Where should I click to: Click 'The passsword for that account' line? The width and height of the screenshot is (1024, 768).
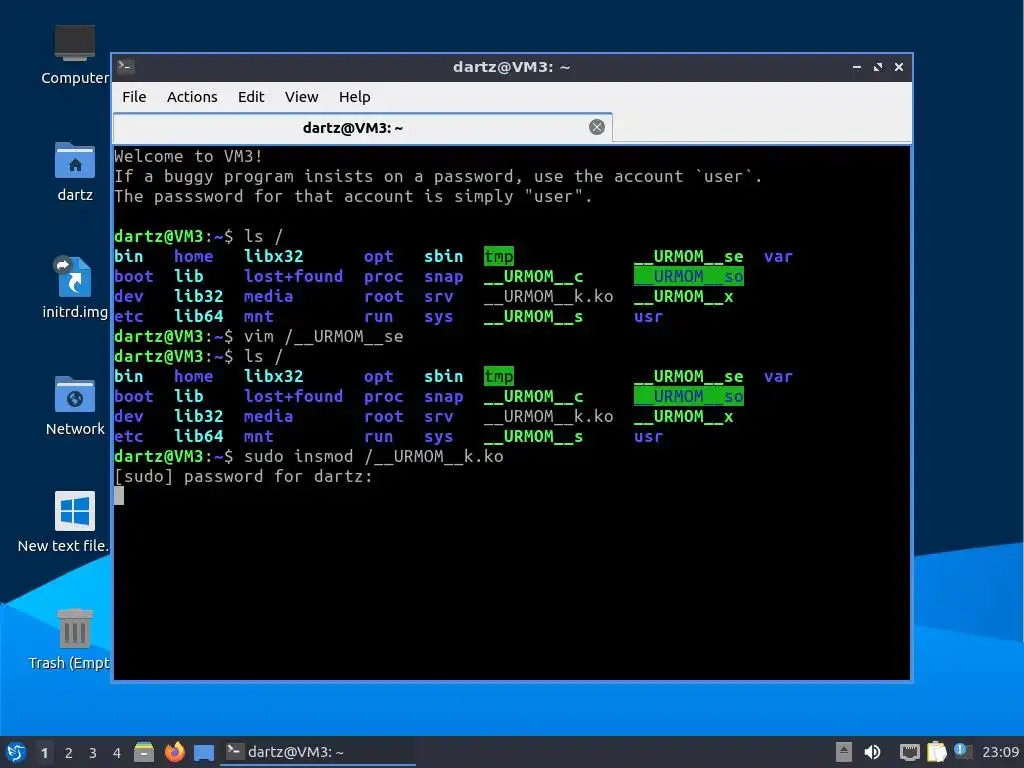click(353, 196)
